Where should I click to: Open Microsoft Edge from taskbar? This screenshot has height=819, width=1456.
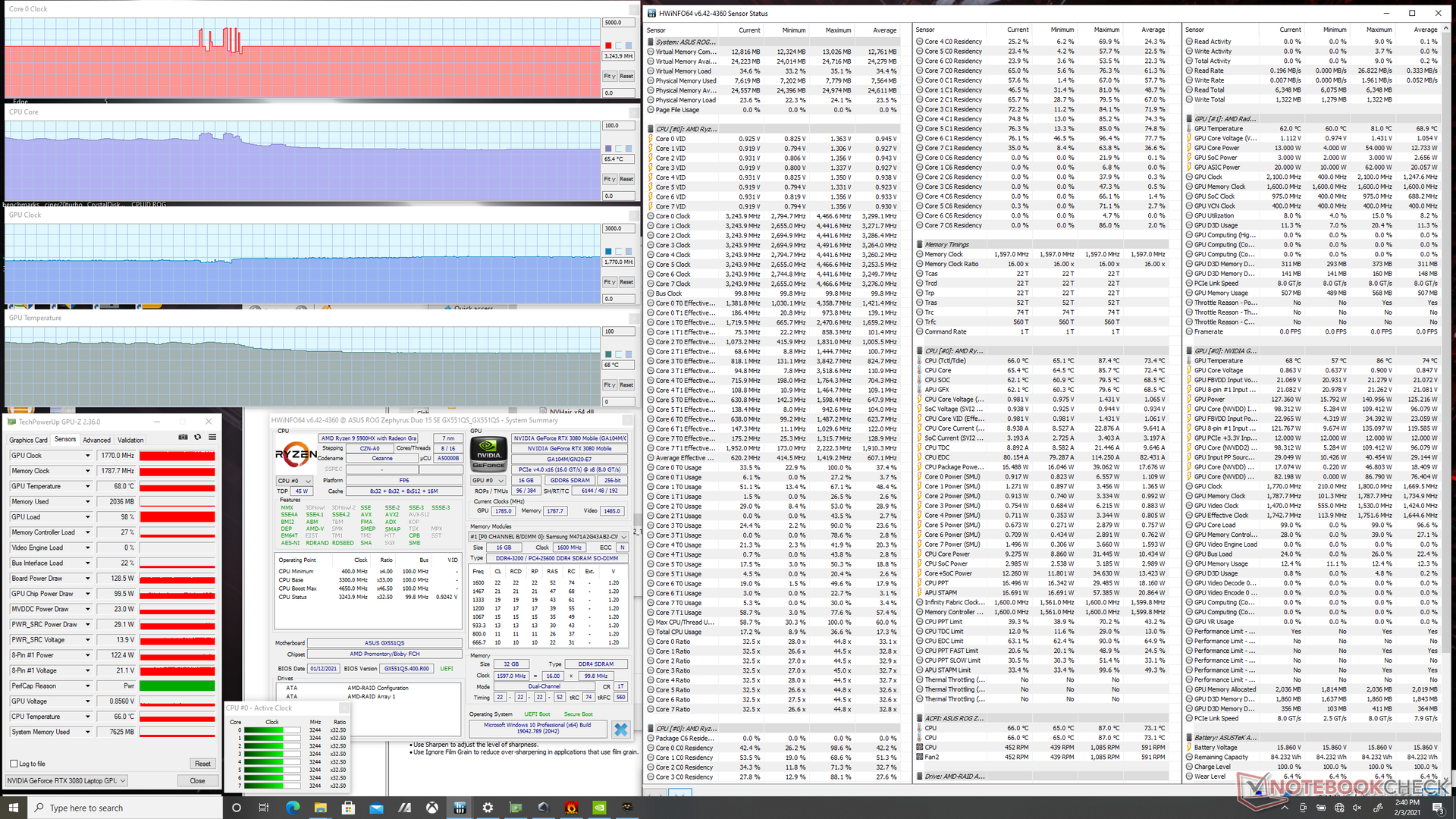pyautogui.click(x=292, y=808)
